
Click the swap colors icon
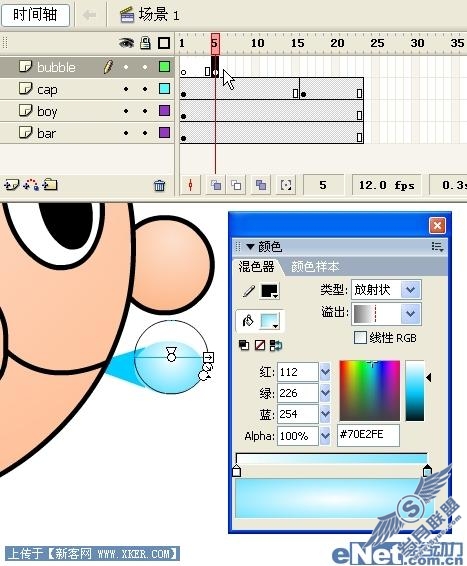pos(276,345)
